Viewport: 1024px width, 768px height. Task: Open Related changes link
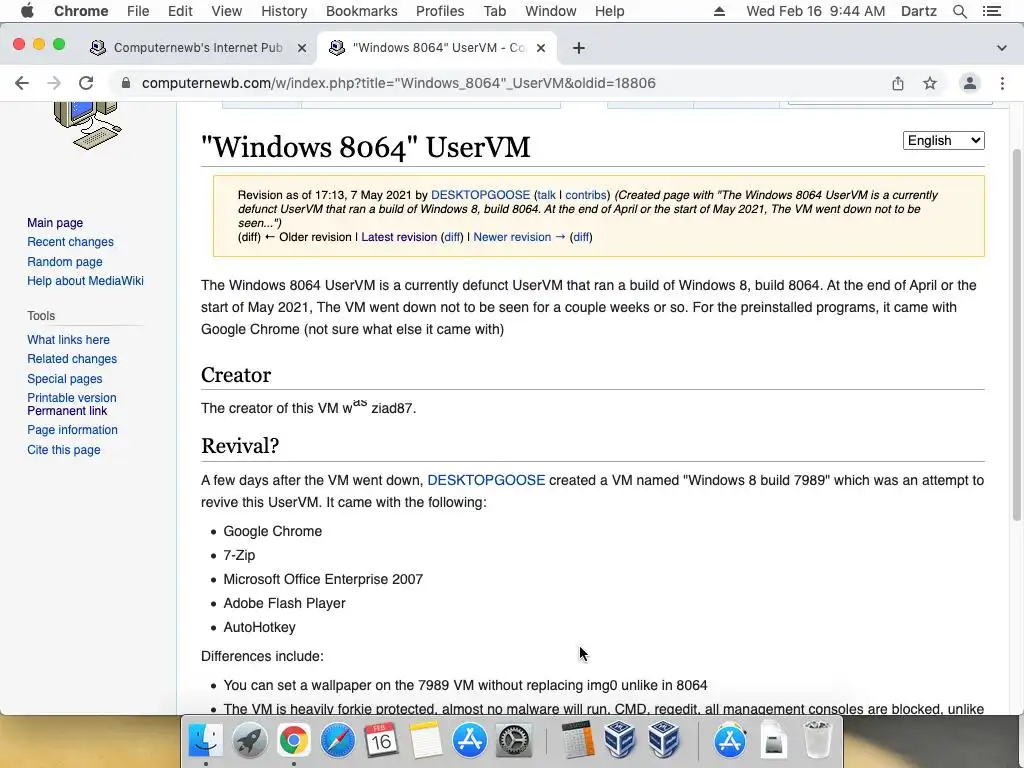click(x=72, y=359)
